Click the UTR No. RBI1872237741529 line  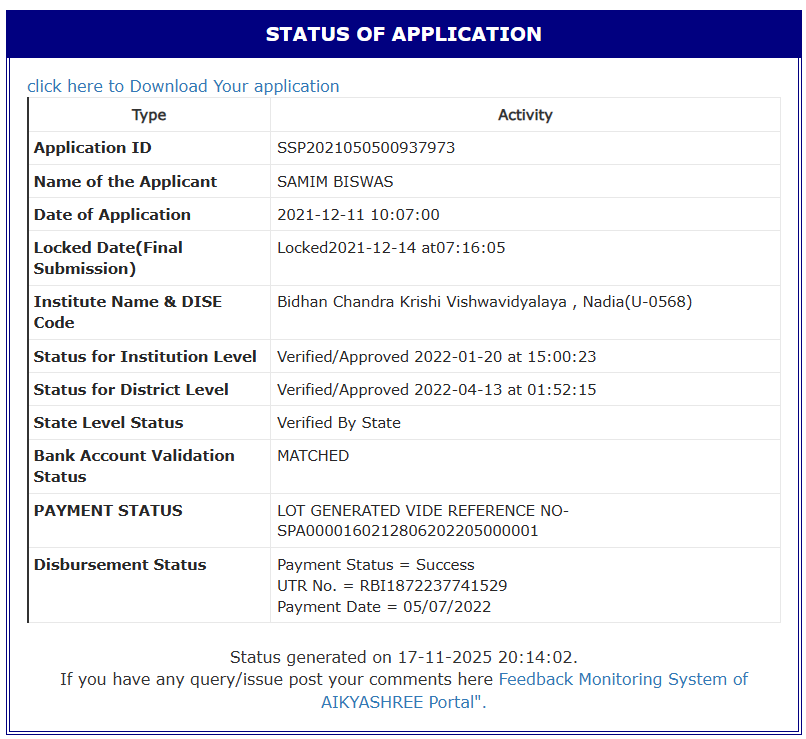coord(392,586)
